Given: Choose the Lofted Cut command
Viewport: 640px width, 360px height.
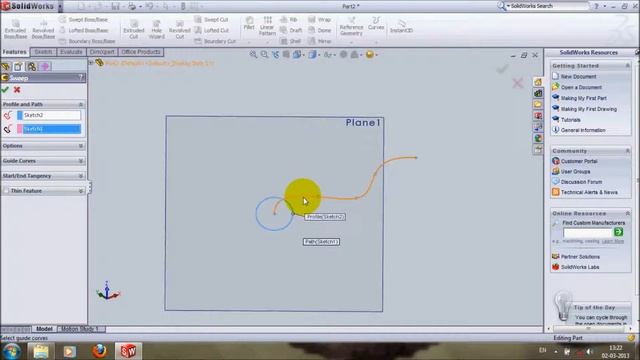Looking at the screenshot, I should tap(212, 30).
